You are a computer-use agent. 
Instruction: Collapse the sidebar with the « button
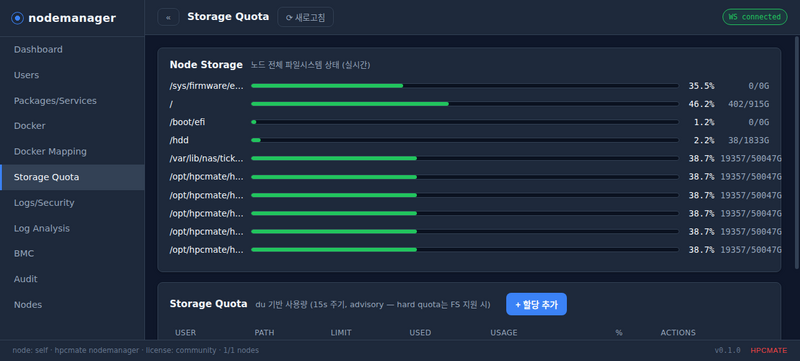(168, 17)
